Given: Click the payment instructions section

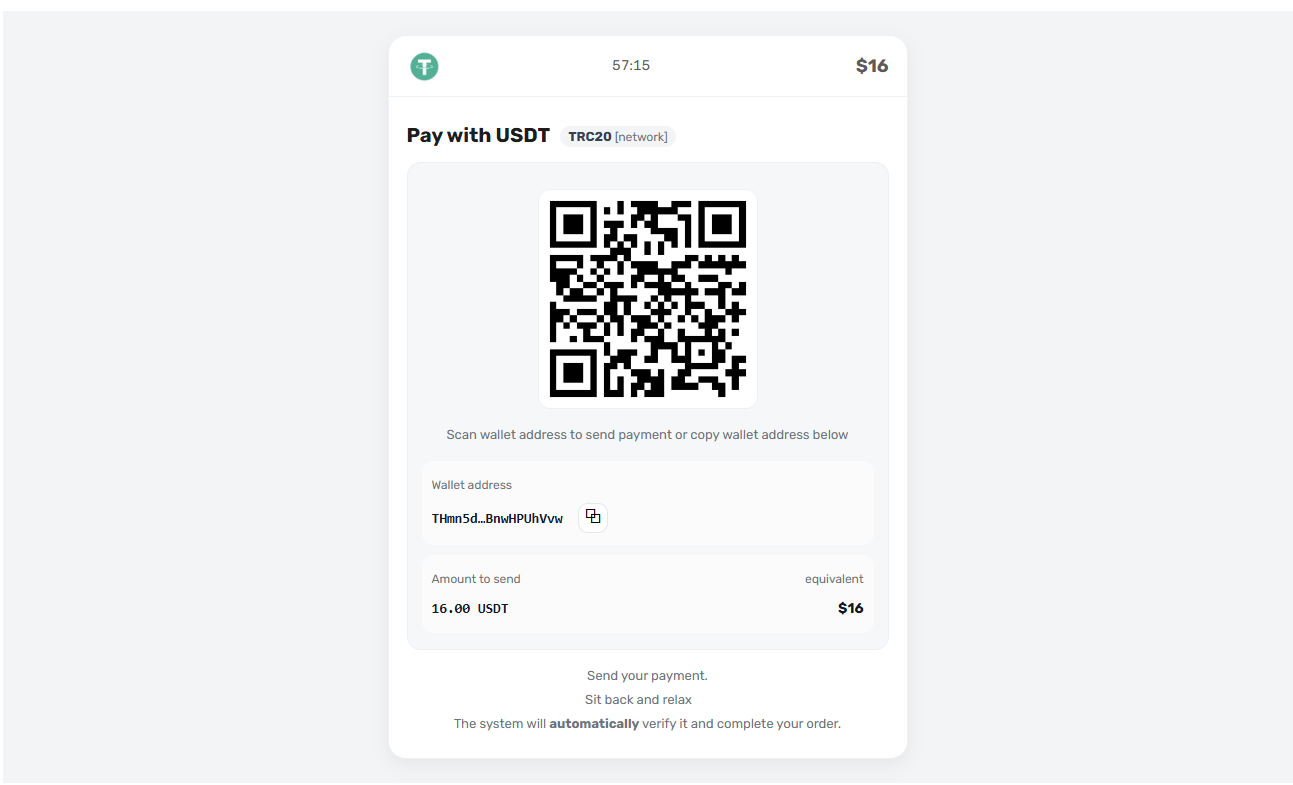Looking at the screenshot, I should point(647,699).
